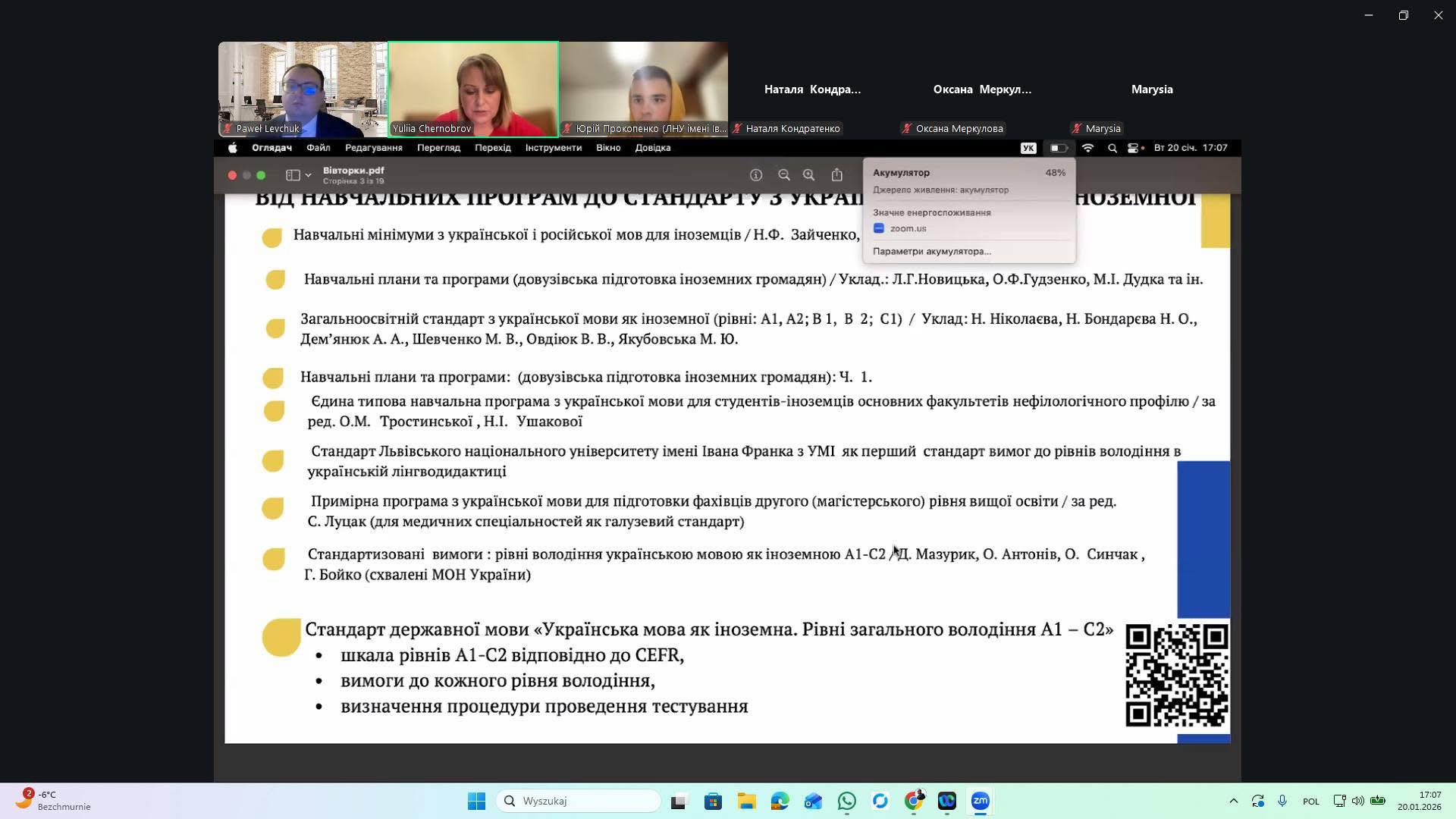Toggle the battery status menu icon
1456x819 pixels.
pyautogui.click(x=1059, y=148)
